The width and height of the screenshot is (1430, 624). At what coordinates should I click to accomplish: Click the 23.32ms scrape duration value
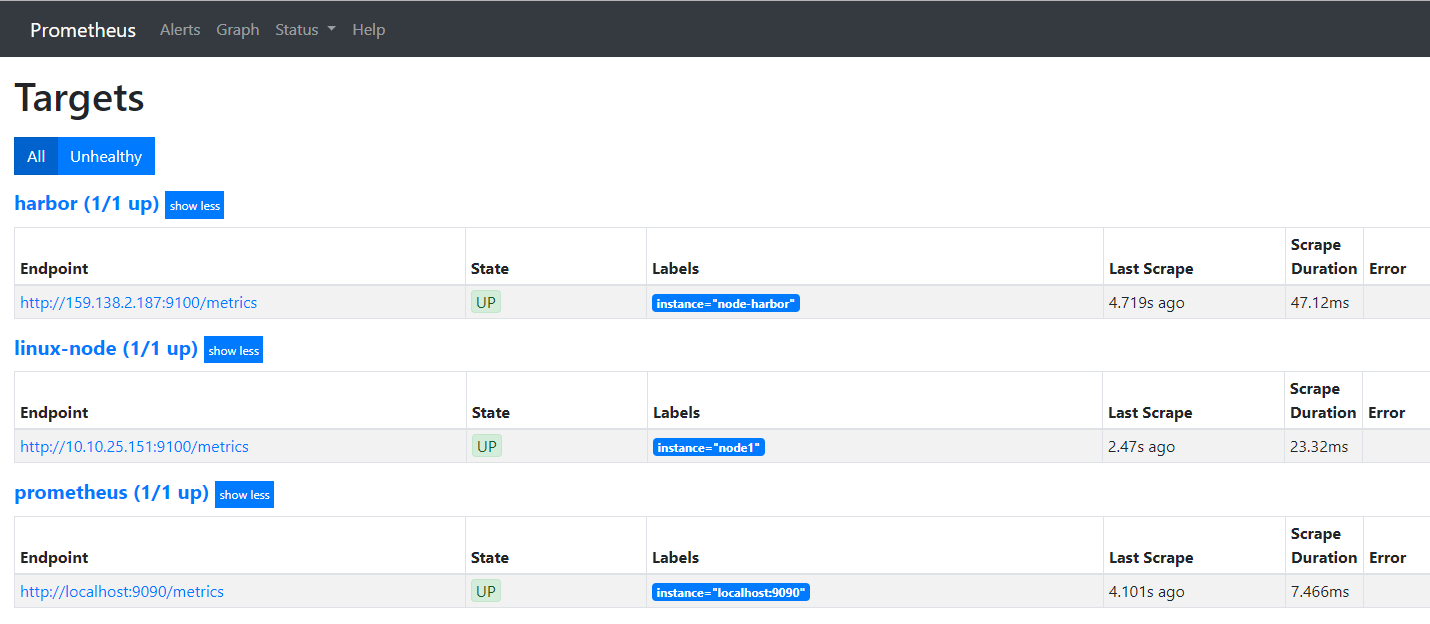1319,446
